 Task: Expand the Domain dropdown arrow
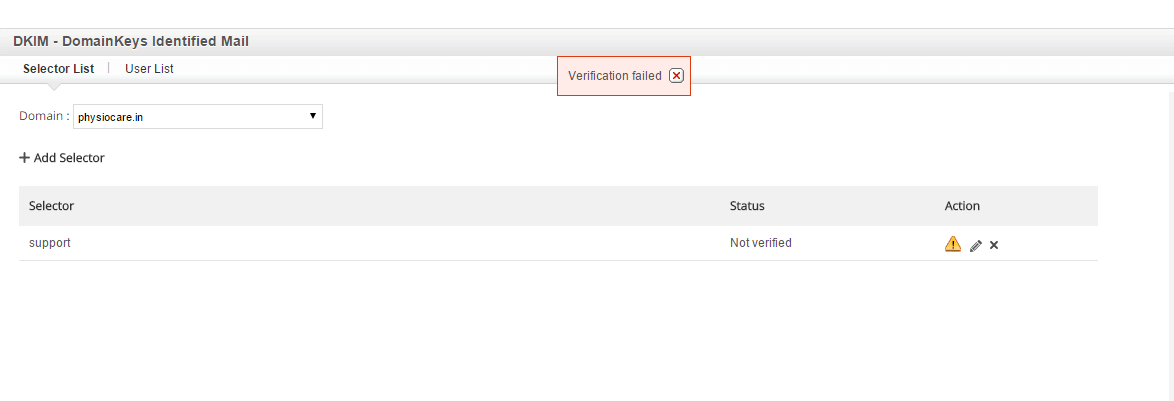click(313, 117)
